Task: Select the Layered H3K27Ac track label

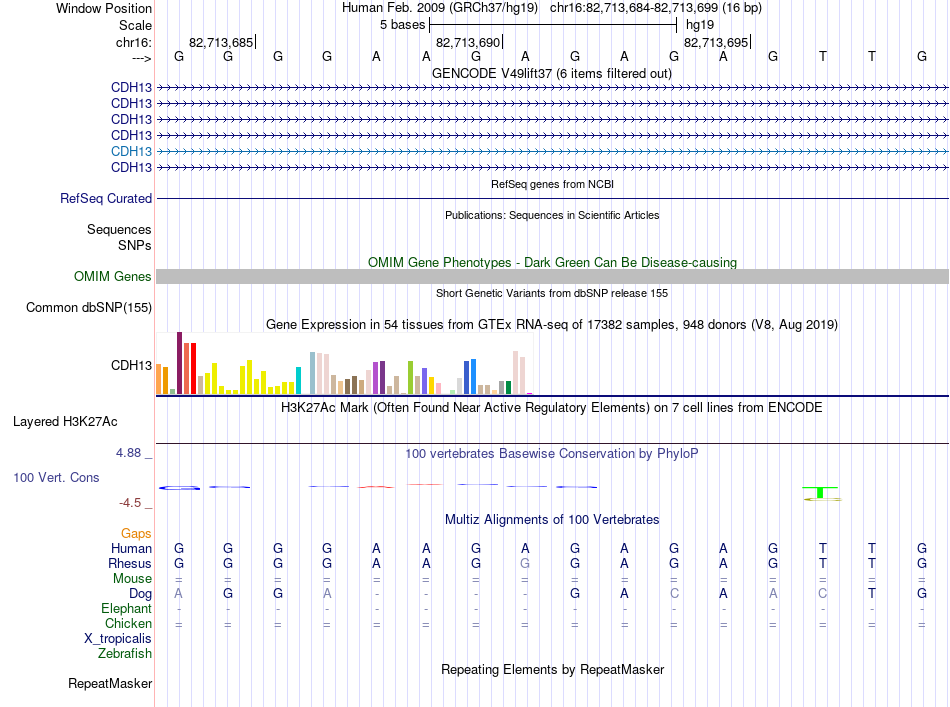Action: click(65, 422)
